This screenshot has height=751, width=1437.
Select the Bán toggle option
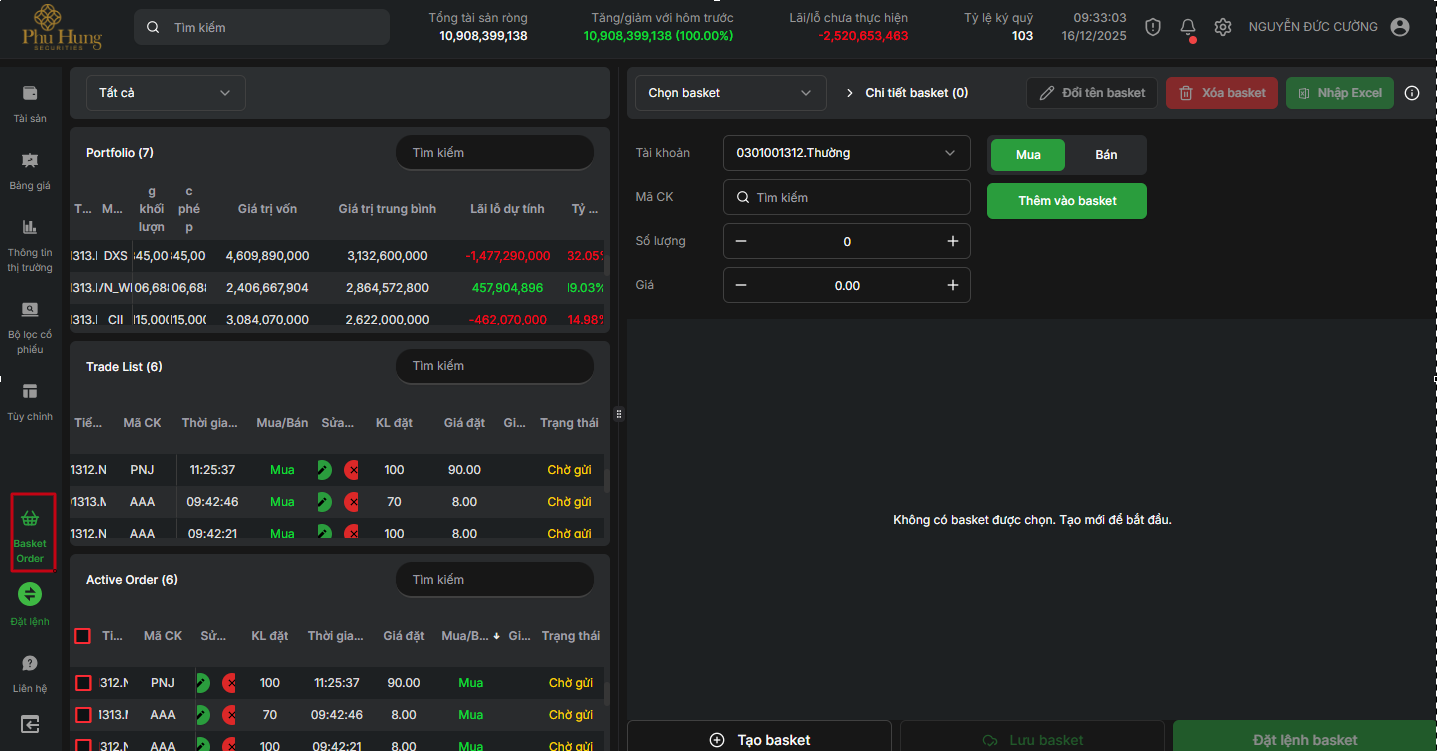tap(1106, 155)
